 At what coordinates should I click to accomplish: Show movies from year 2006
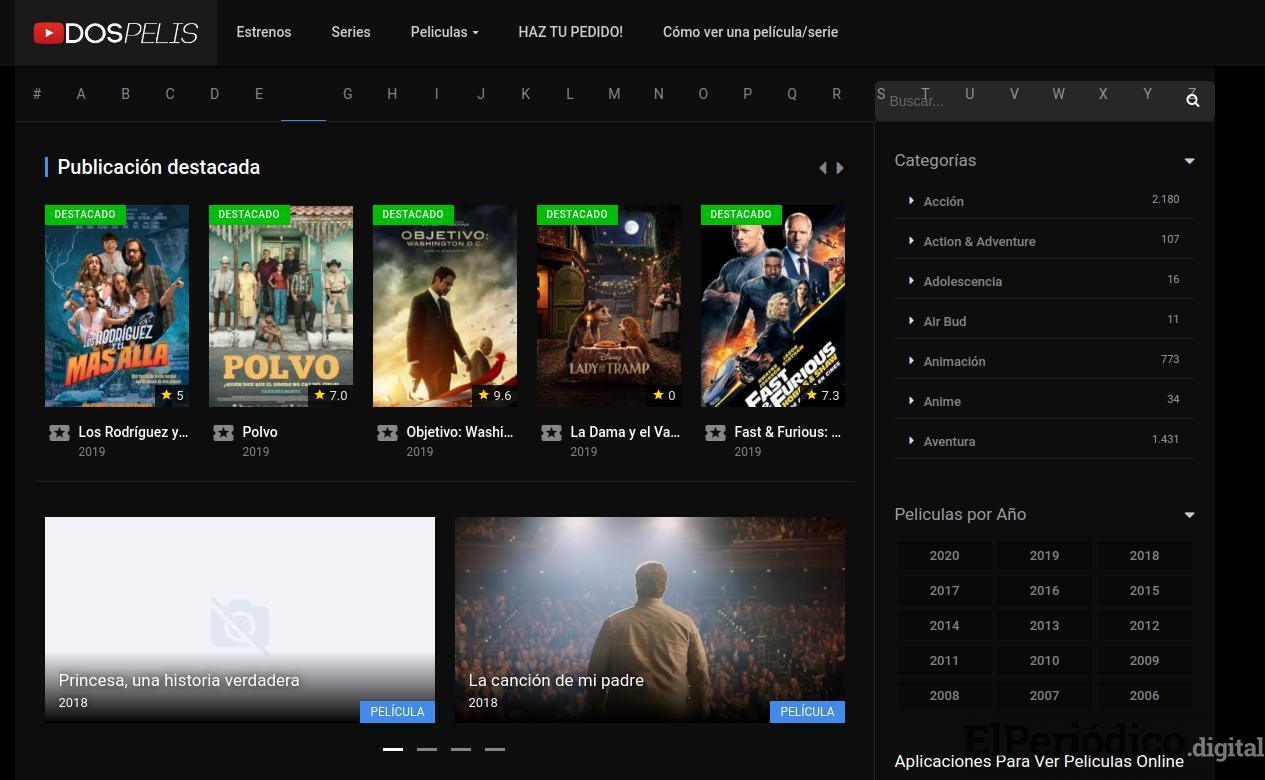pos(1144,696)
